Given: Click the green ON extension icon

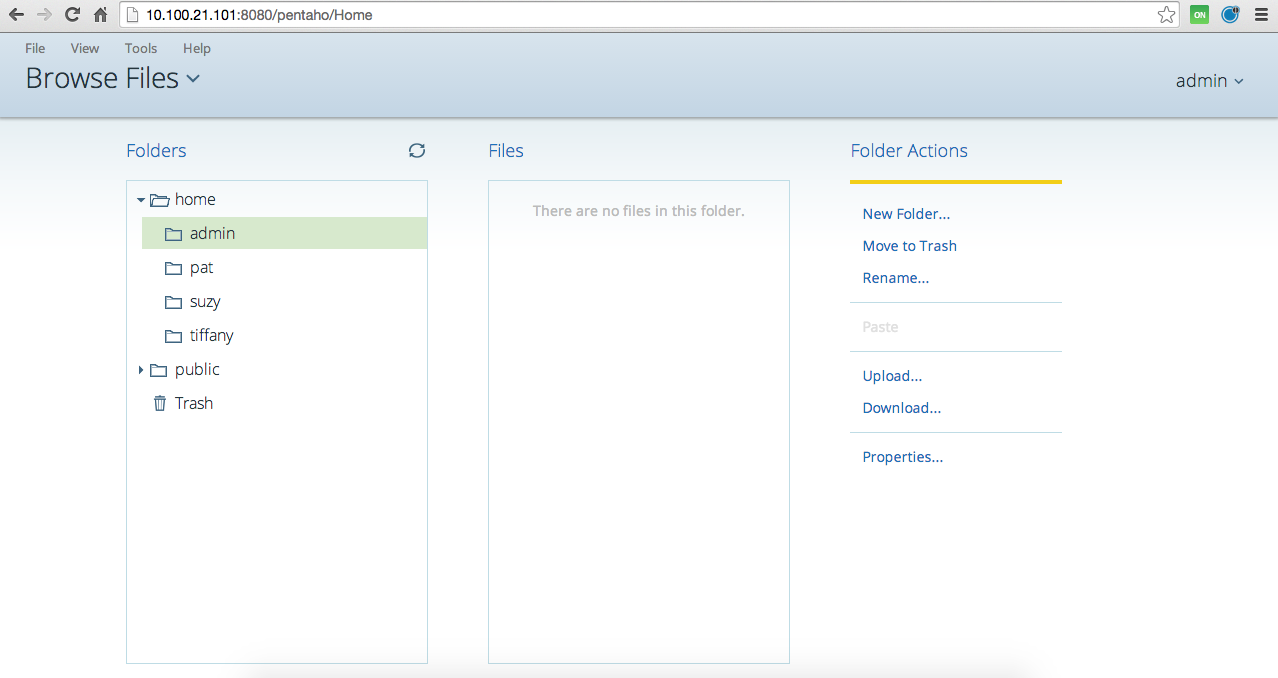Looking at the screenshot, I should 1199,15.
